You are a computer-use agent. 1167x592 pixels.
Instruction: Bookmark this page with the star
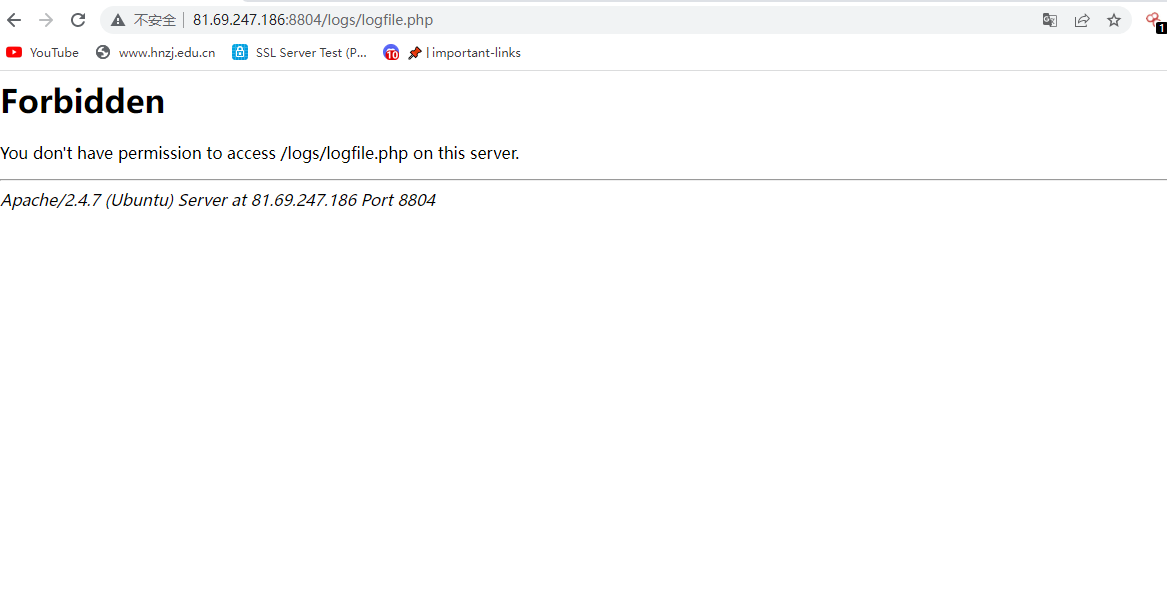tap(1114, 20)
